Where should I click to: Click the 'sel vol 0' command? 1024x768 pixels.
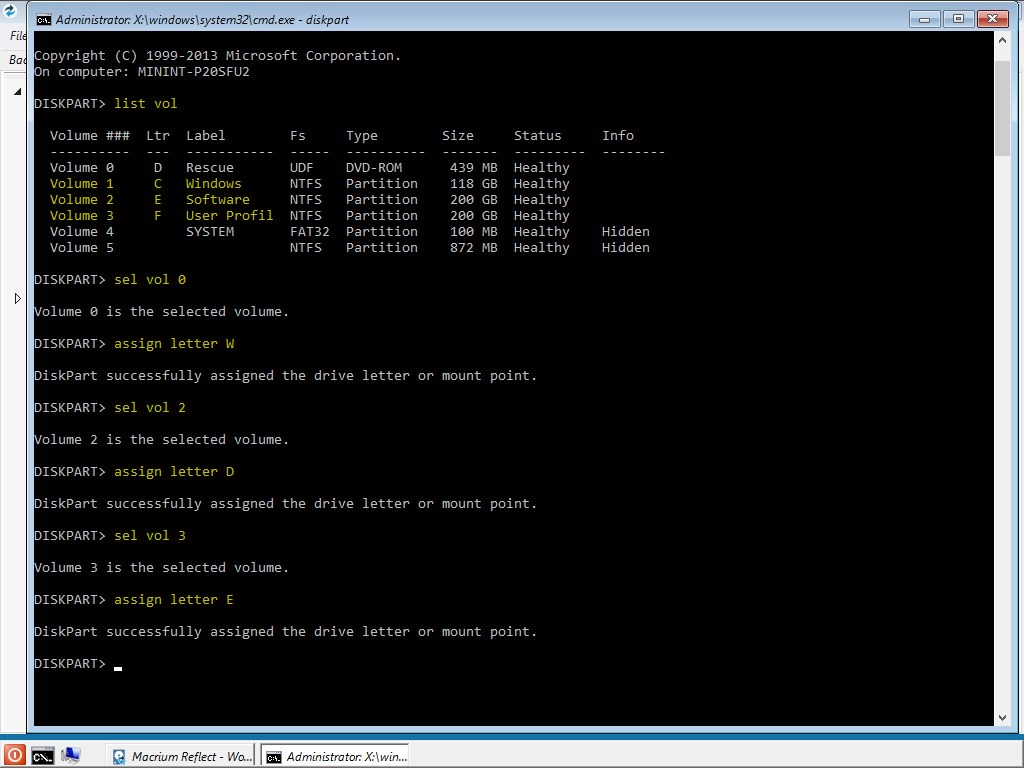click(150, 280)
